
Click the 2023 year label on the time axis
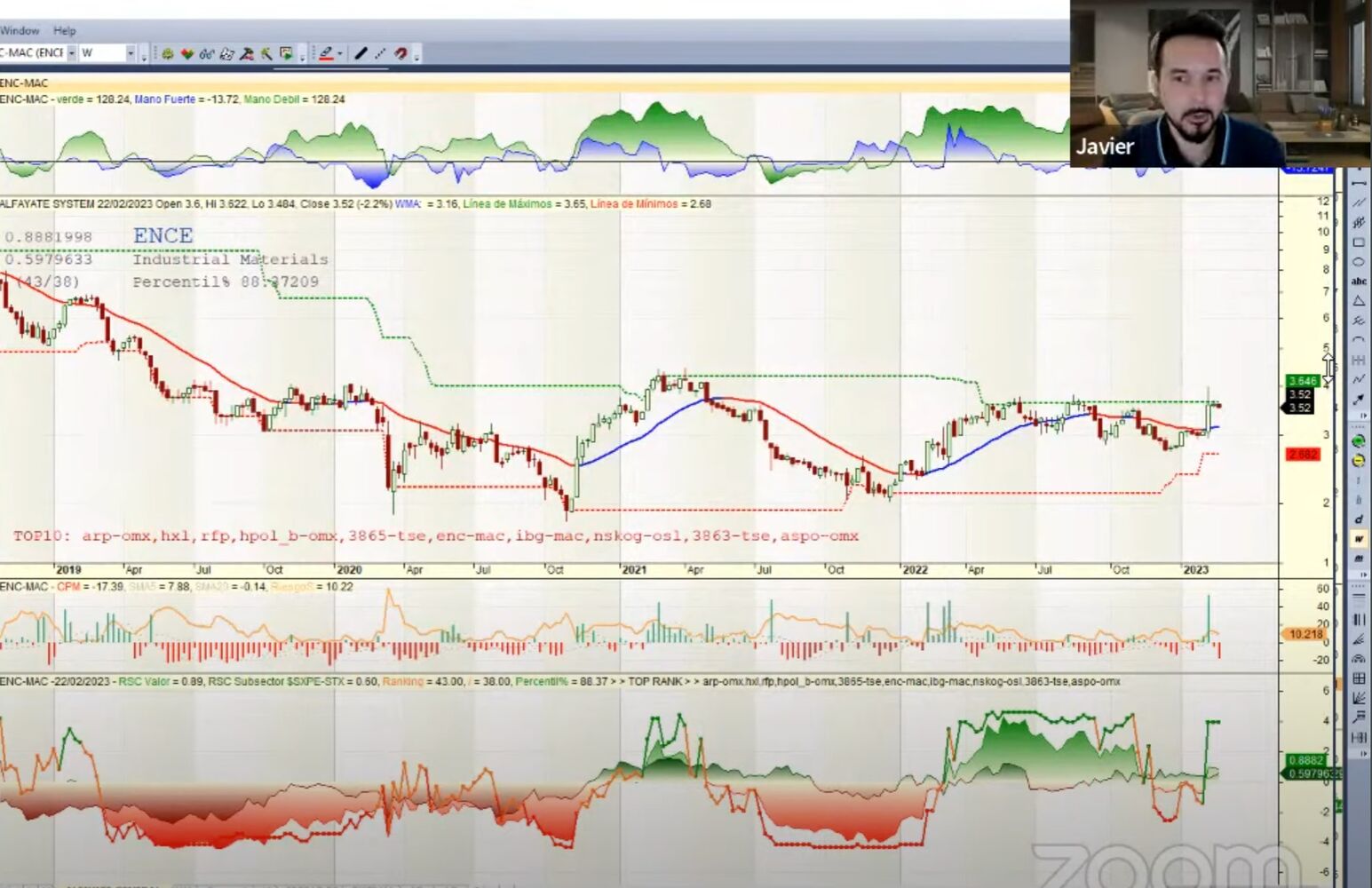pos(1195,570)
